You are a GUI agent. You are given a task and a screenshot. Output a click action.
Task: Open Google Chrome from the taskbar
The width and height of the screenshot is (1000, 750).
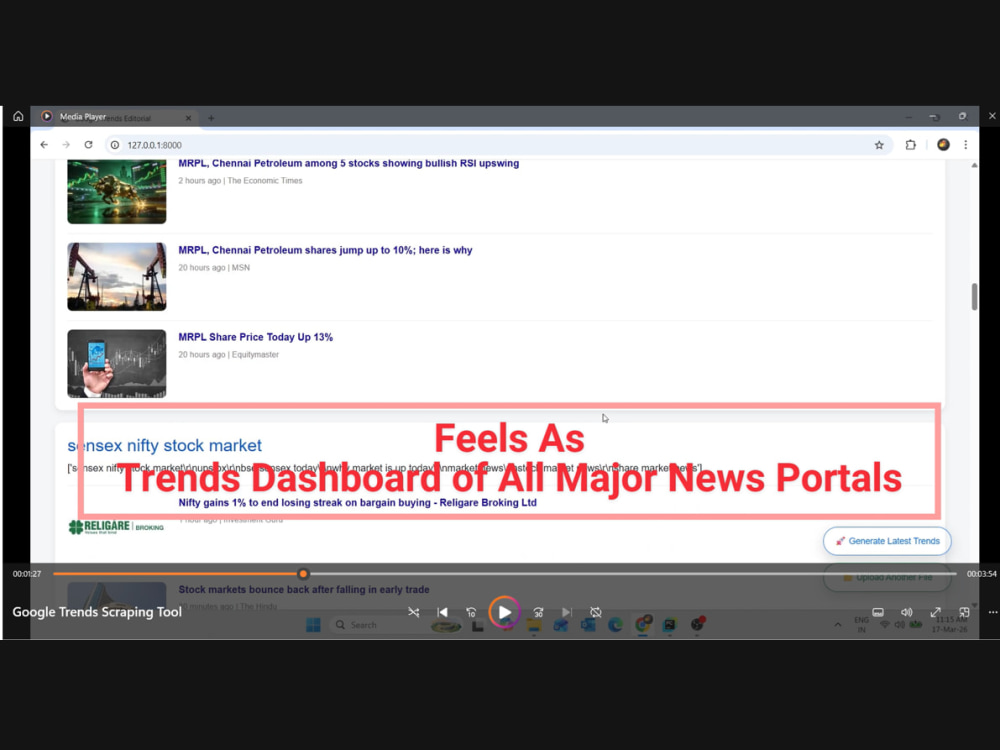(x=642, y=625)
